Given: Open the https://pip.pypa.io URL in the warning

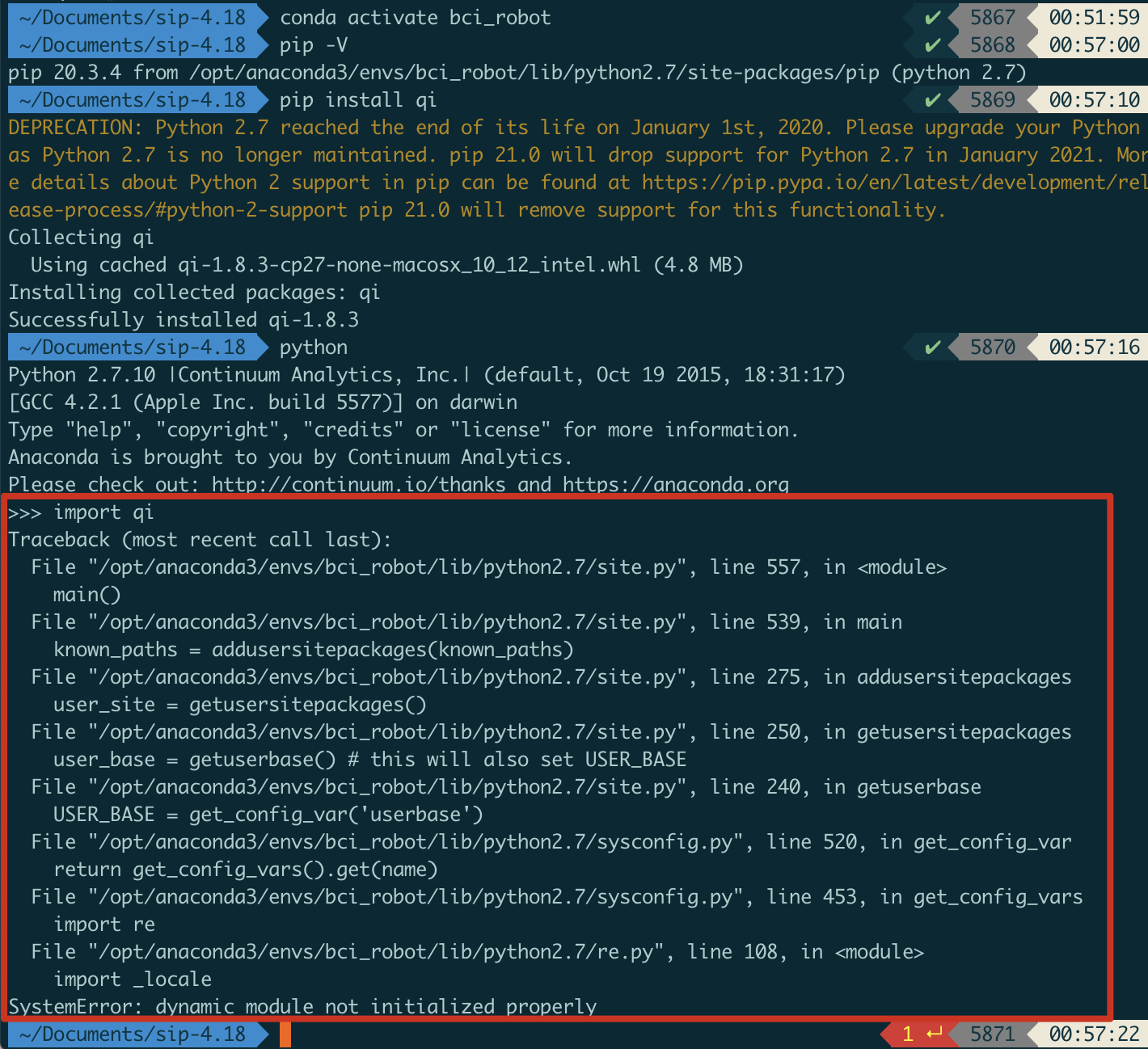Looking at the screenshot, I should [x=895, y=182].
